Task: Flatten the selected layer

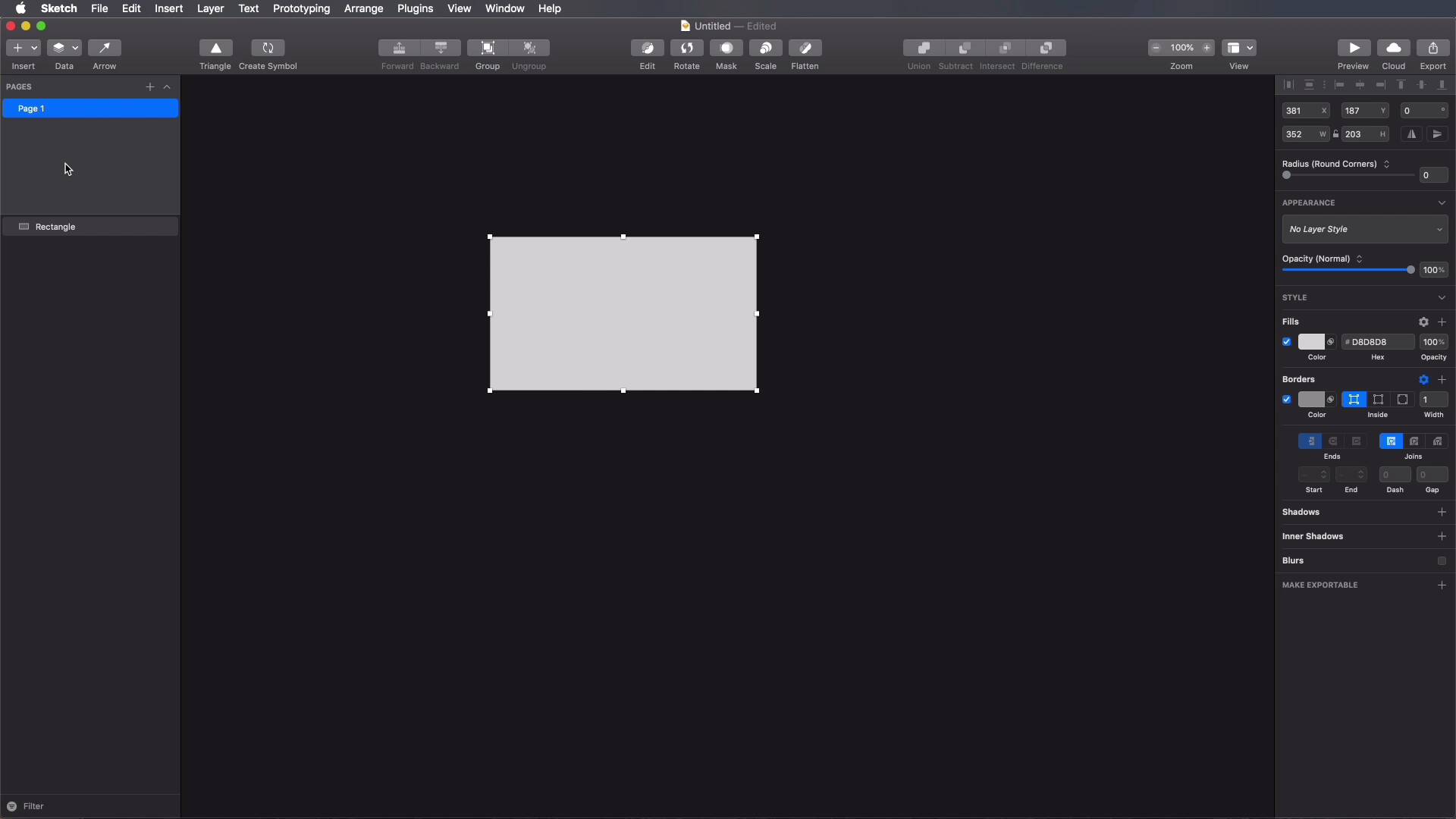Action: pos(805,48)
